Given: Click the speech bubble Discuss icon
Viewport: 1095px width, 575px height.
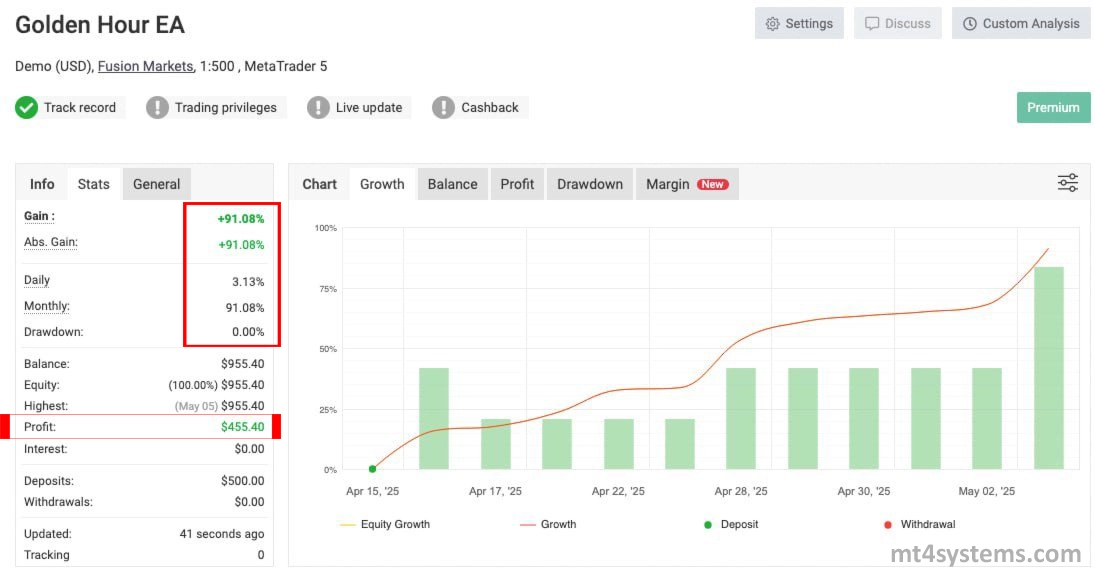Looking at the screenshot, I should [872, 24].
